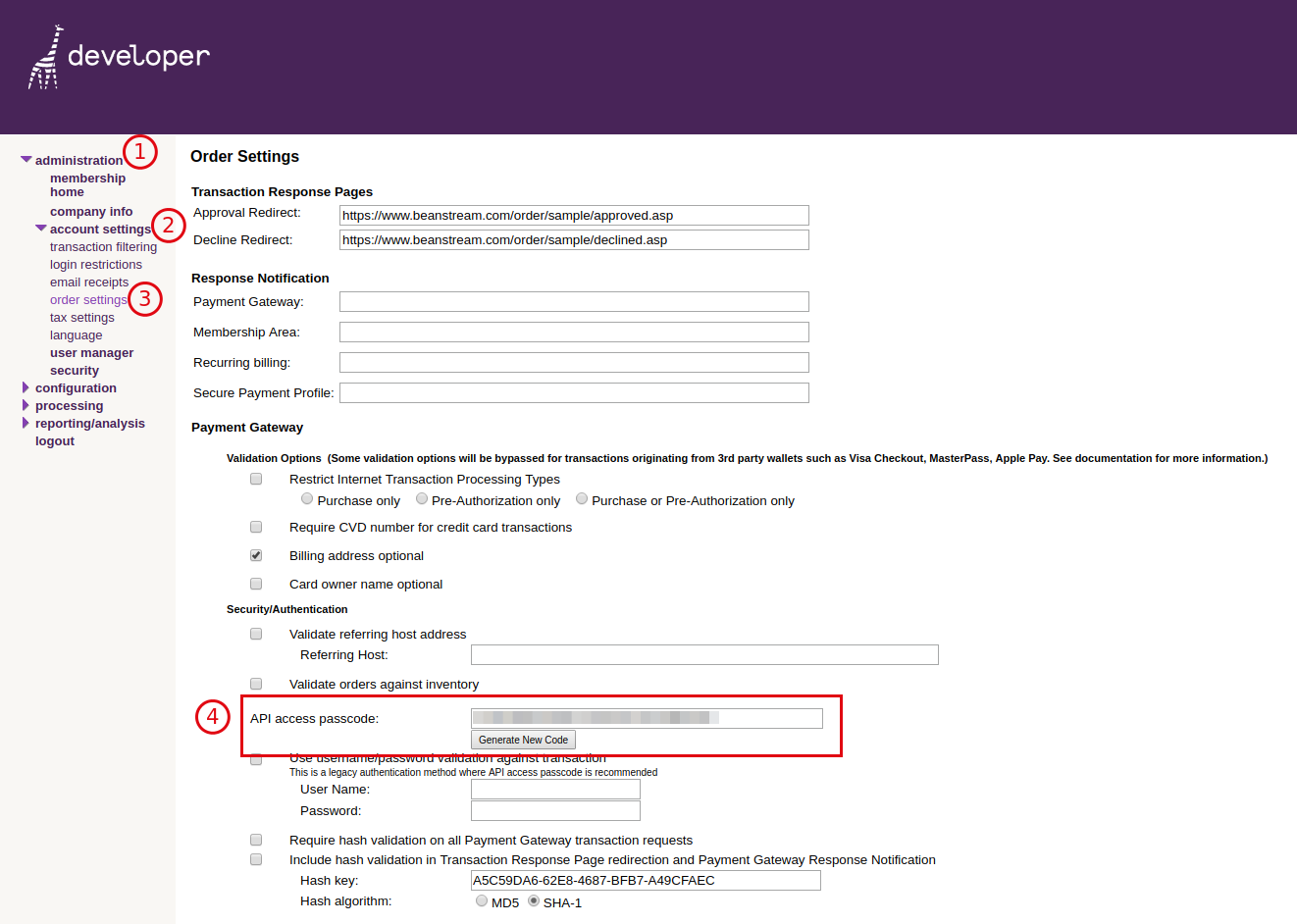The image size is (1297, 924).
Task: Open security page in sidebar
Action: coord(75,371)
